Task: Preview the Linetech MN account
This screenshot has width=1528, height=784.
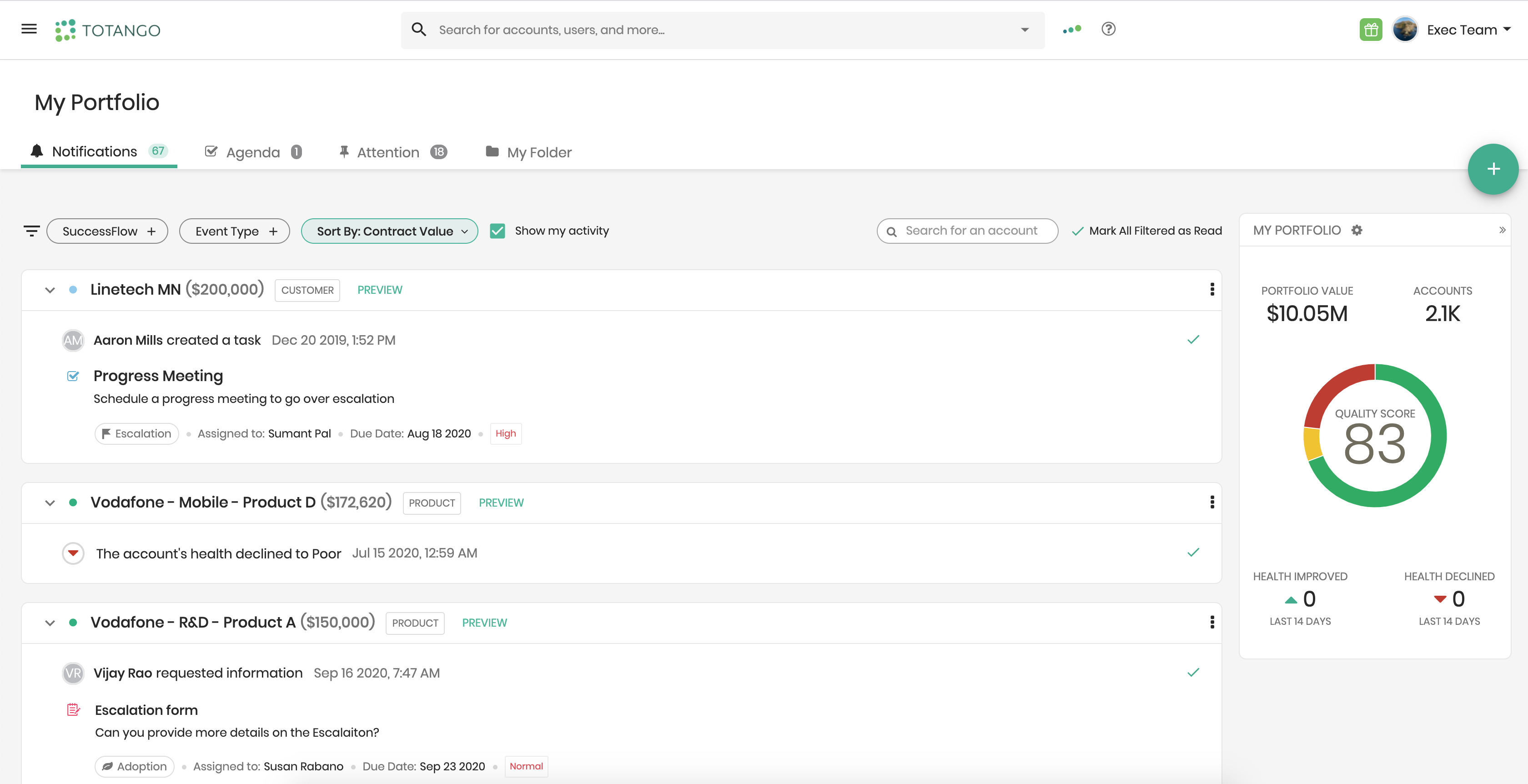Action: [x=380, y=290]
